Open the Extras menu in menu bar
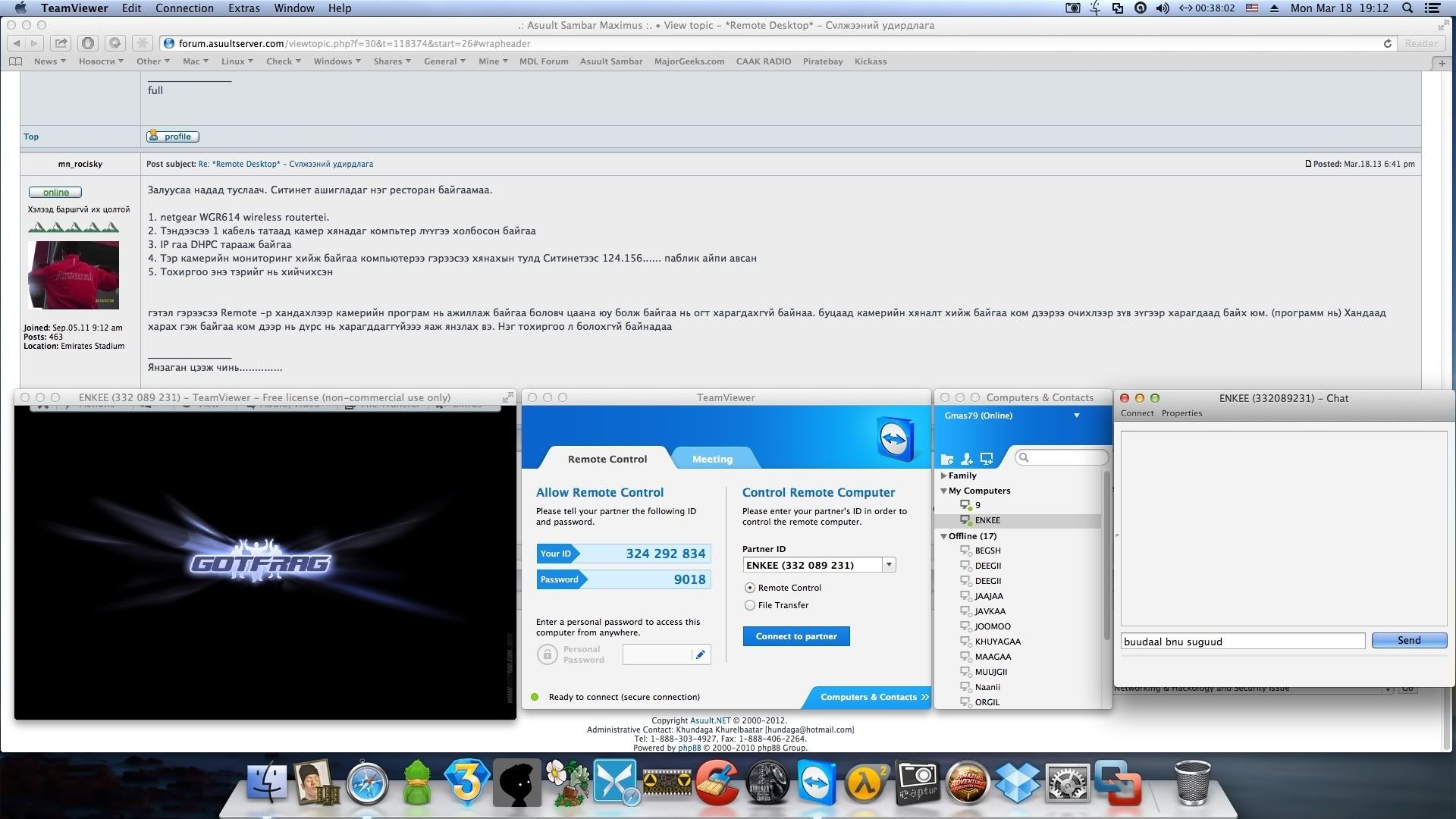The width and height of the screenshot is (1456, 819). tap(243, 8)
